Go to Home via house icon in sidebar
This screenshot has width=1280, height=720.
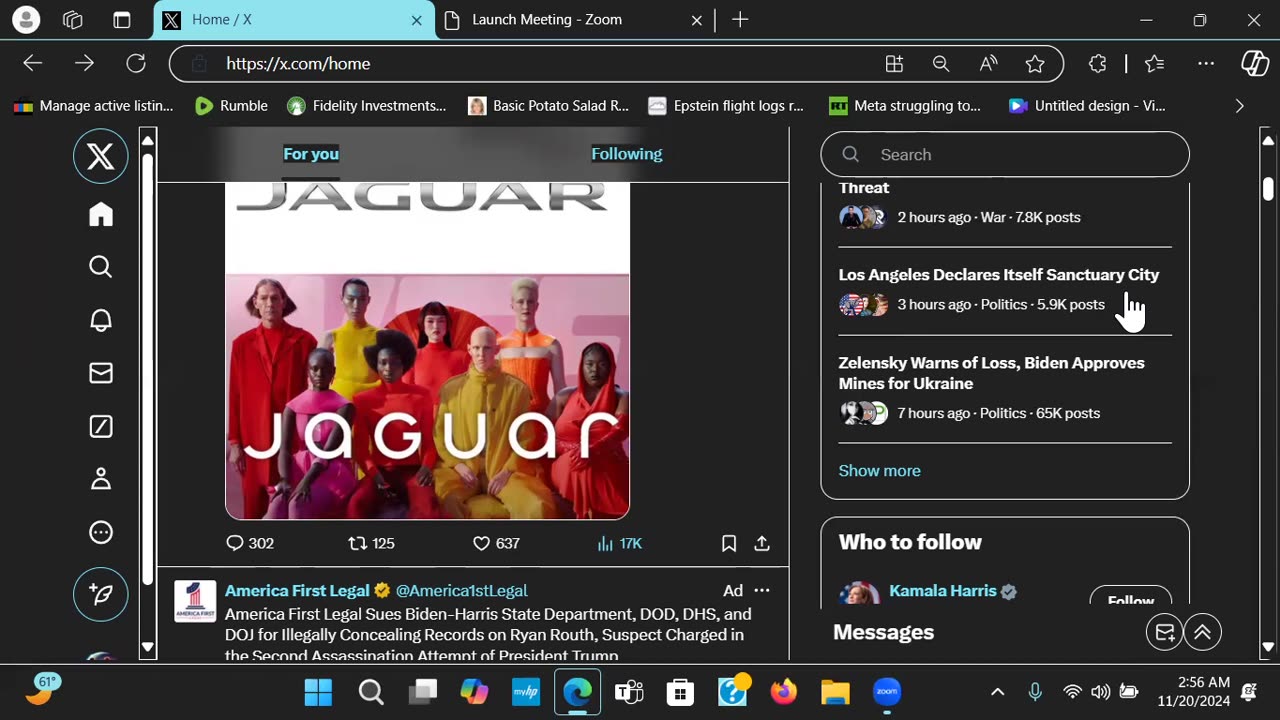[x=101, y=214]
